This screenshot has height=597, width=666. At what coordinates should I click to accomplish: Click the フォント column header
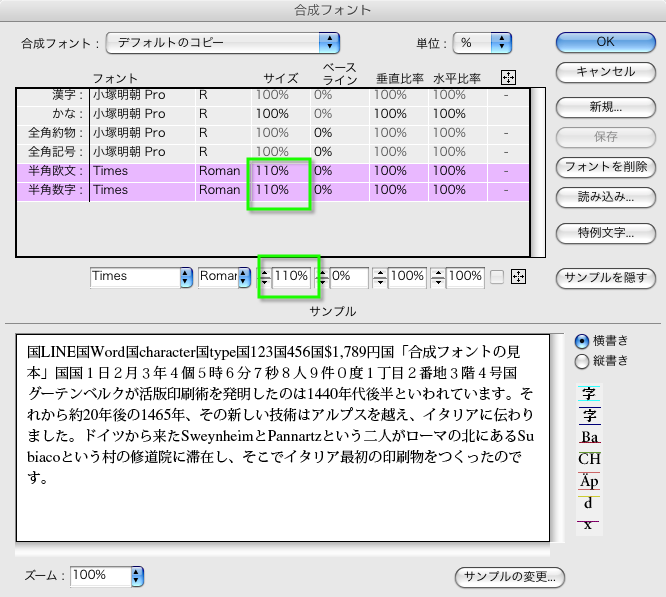point(115,79)
